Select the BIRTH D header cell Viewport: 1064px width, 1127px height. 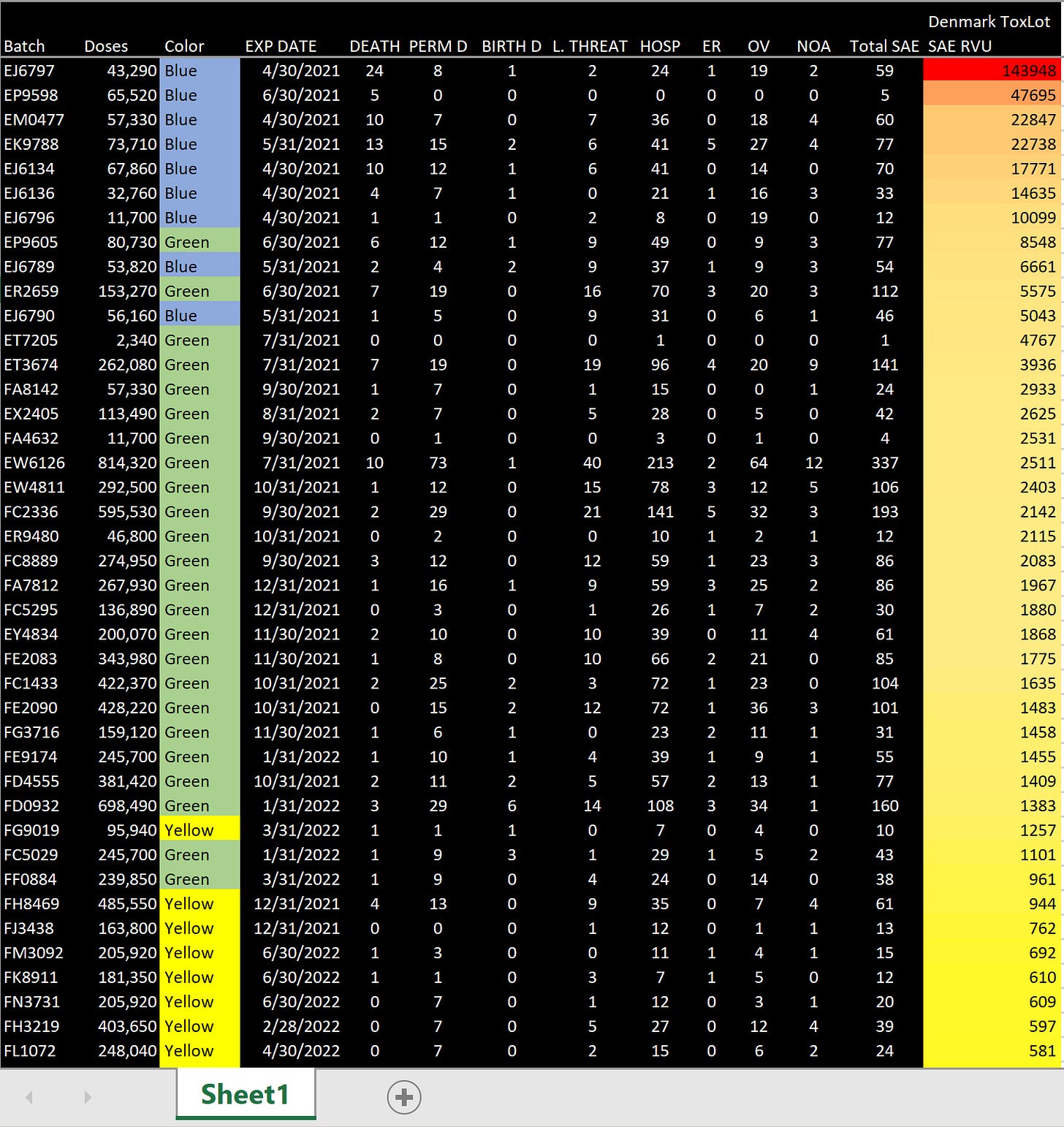click(512, 46)
